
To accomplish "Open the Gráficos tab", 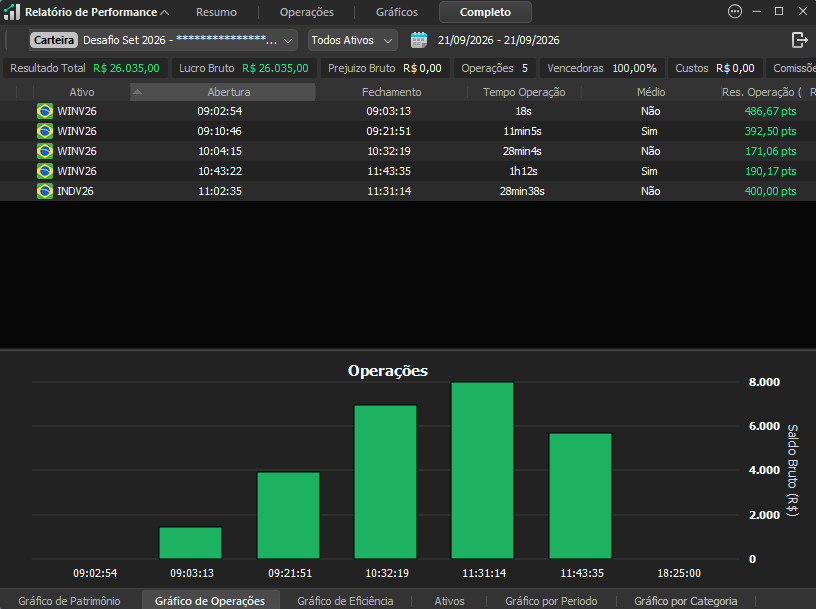I will tap(397, 12).
